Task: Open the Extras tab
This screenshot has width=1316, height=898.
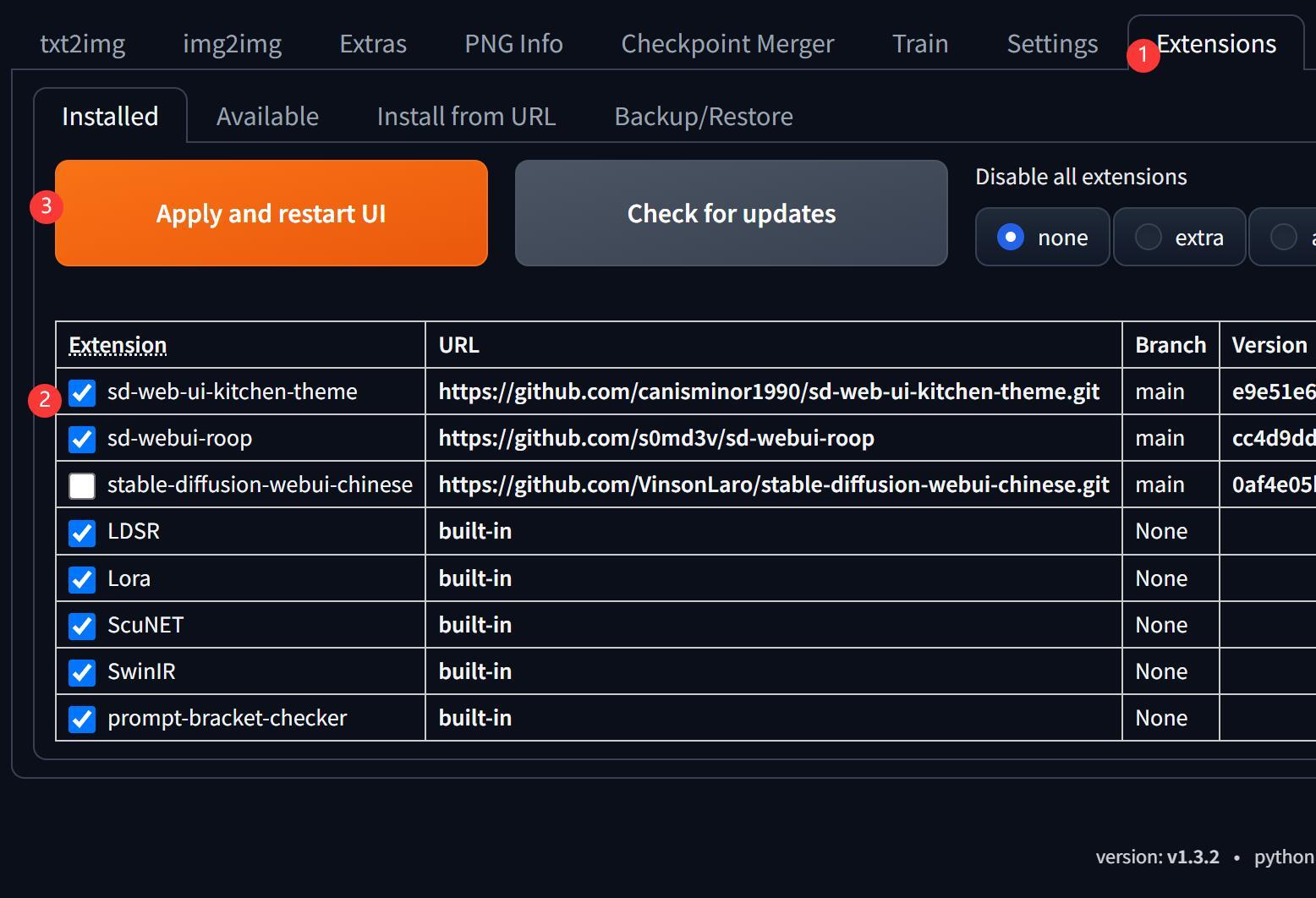Action: coord(373,44)
